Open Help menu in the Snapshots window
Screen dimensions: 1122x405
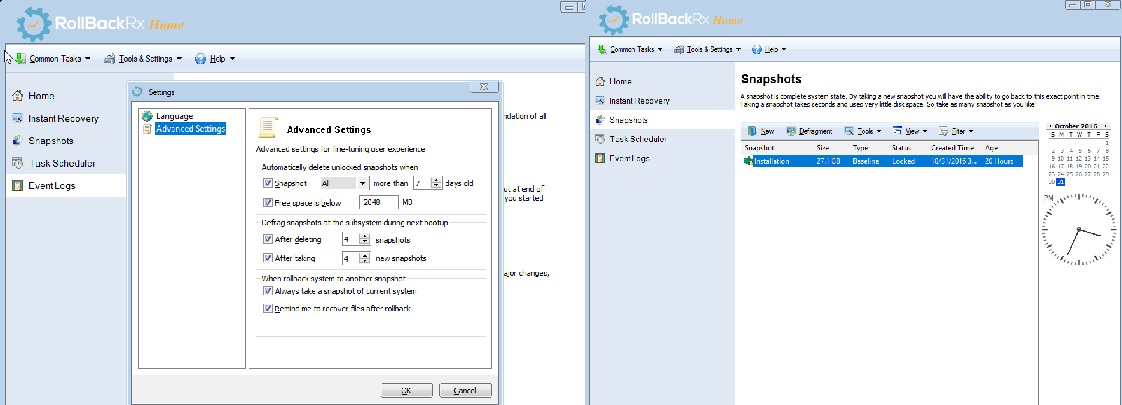pos(769,49)
